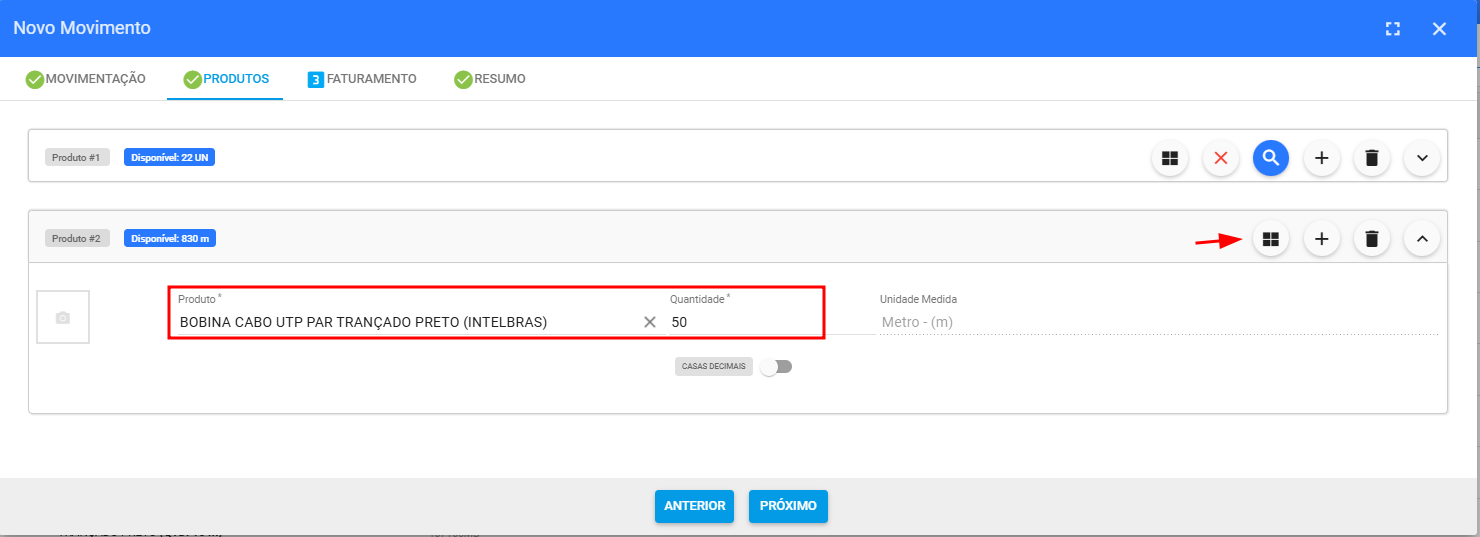Expand Produto #1 with chevron down
Image resolution: width=1480 pixels, height=537 pixels.
pyautogui.click(x=1422, y=158)
